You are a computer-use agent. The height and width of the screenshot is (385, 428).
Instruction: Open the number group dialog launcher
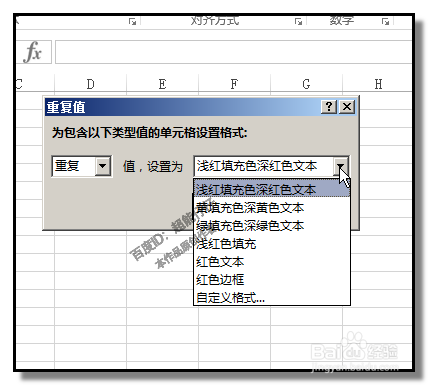click(x=385, y=22)
